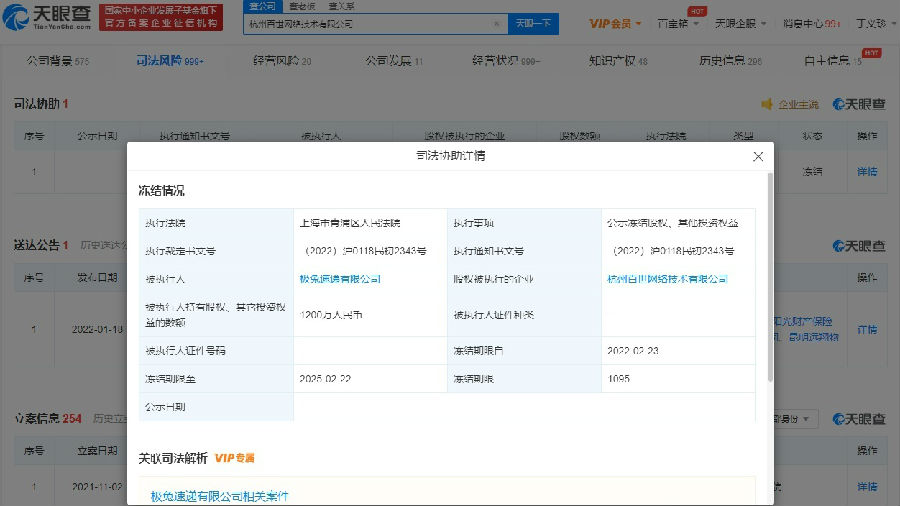The image size is (900, 506).
Task: Click 天眼查 watermark logo in 司法协助 section header
Action: tap(859, 104)
